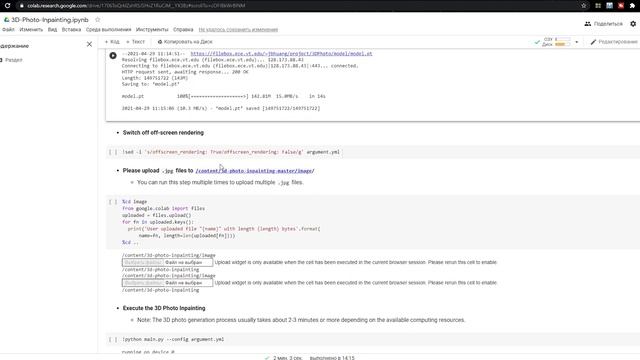Image resolution: width=640 pixels, height=360 pixels.
Task: Click the RAM usage bar
Action: [x=562, y=39]
